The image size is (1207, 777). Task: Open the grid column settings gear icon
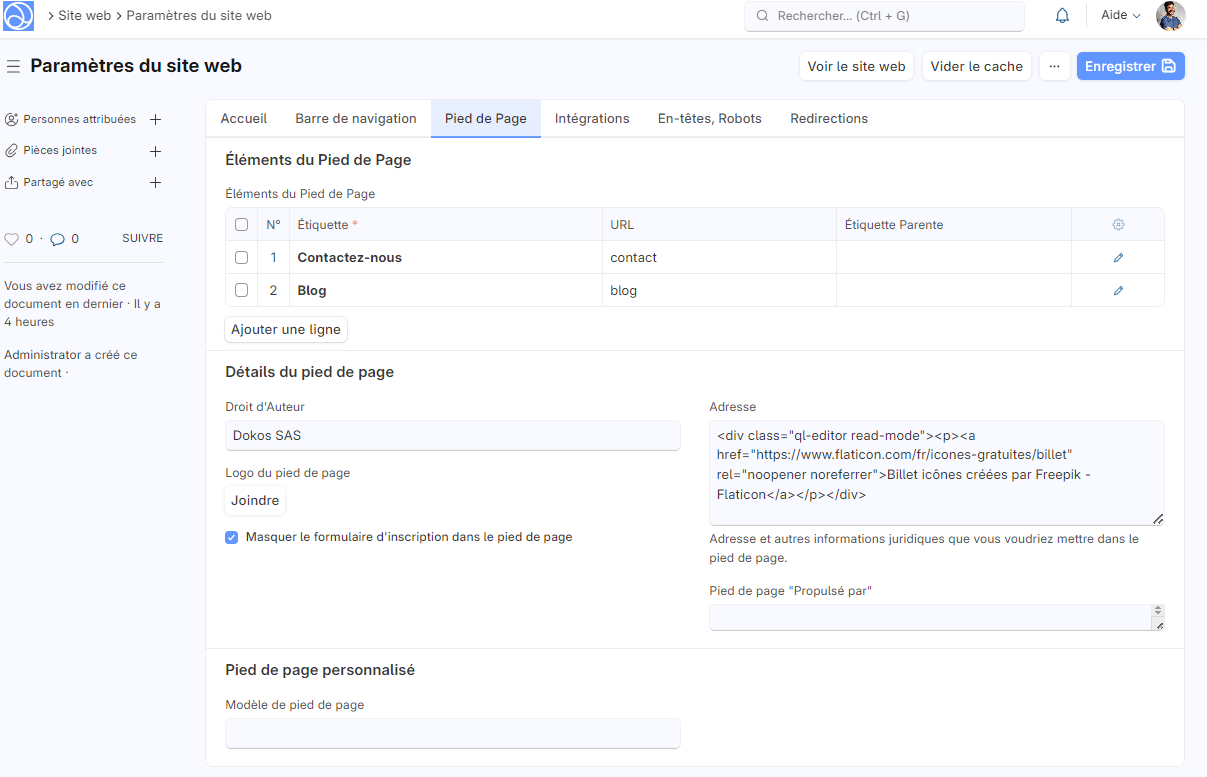(1117, 224)
